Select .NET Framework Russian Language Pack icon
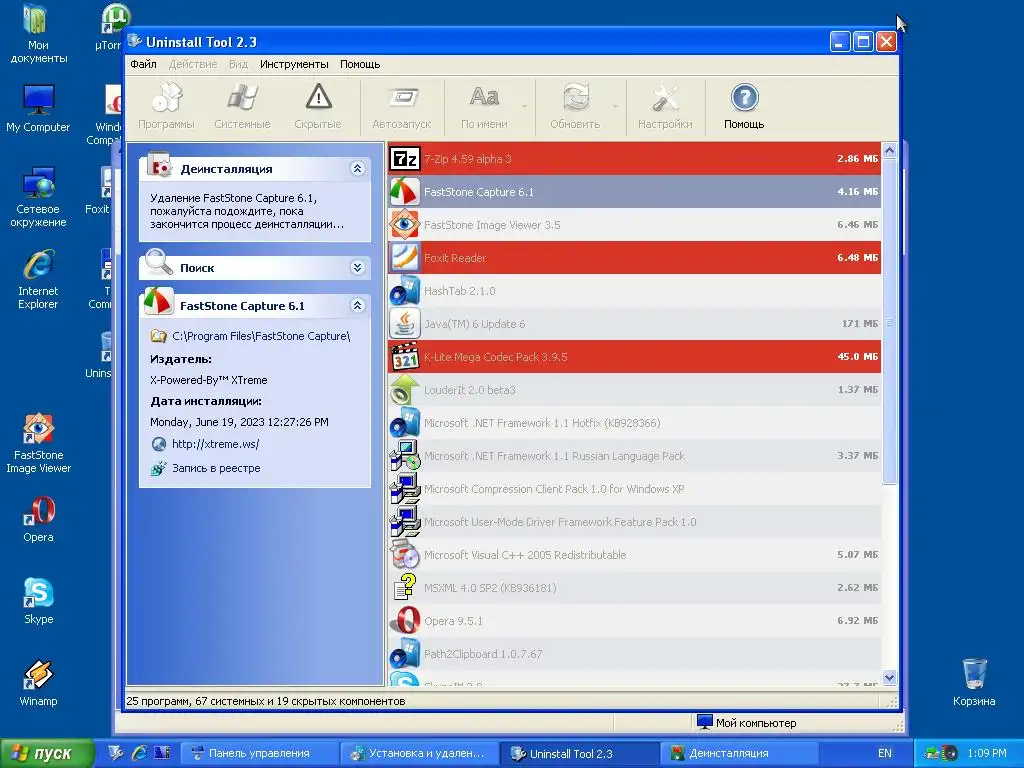Screen dimensions: 1024x768 [x=405, y=456]
